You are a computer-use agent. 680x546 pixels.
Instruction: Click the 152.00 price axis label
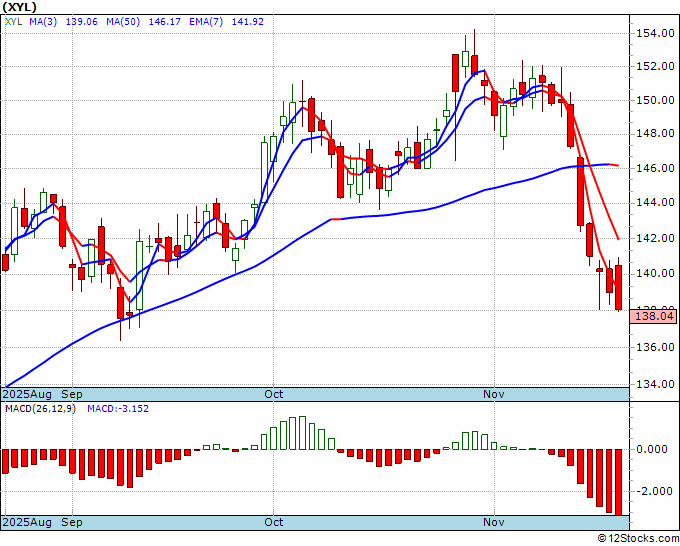pos(655,66)
